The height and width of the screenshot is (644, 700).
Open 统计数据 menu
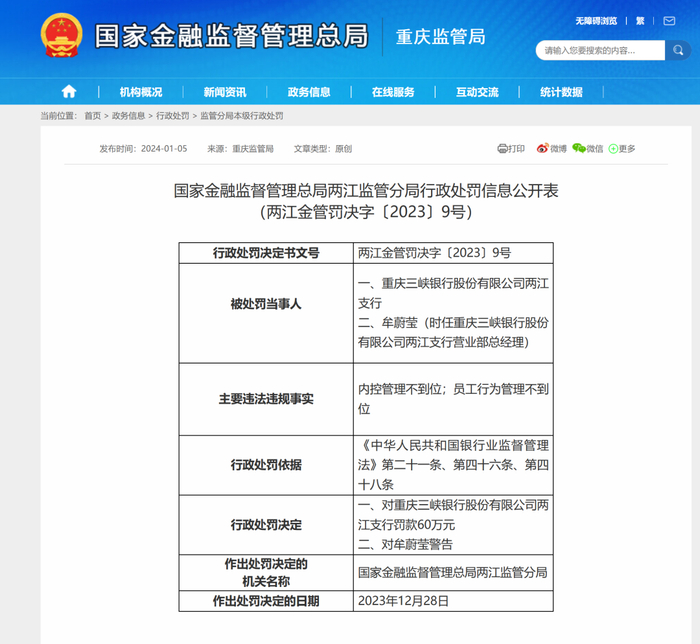click(x=561, y=92)
